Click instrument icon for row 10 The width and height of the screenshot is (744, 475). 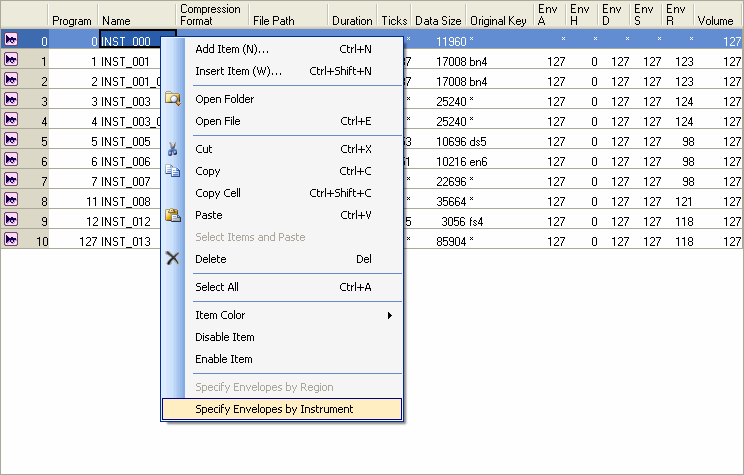pos(12,240)
